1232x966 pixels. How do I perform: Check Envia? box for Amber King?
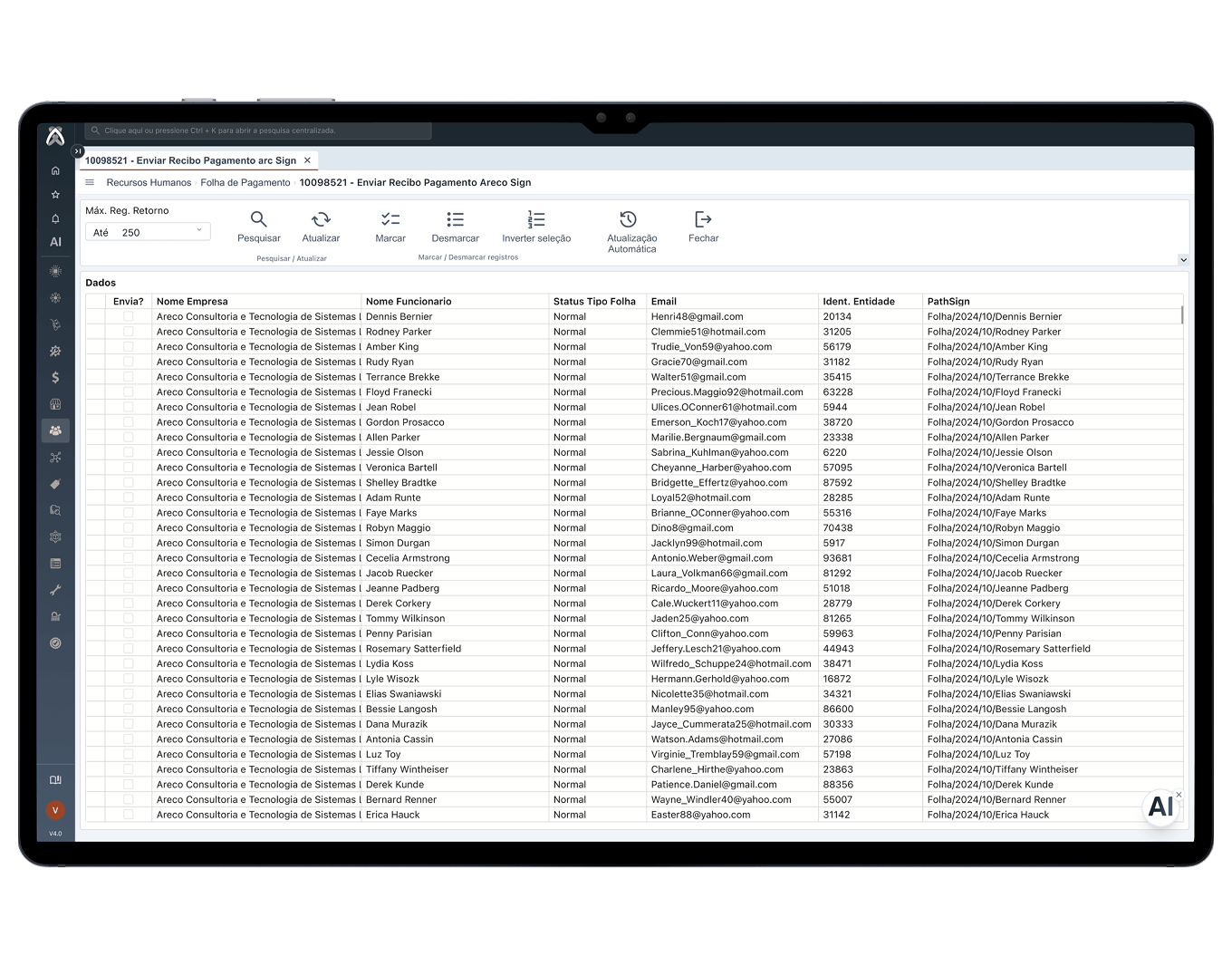(x=129, y=346)
